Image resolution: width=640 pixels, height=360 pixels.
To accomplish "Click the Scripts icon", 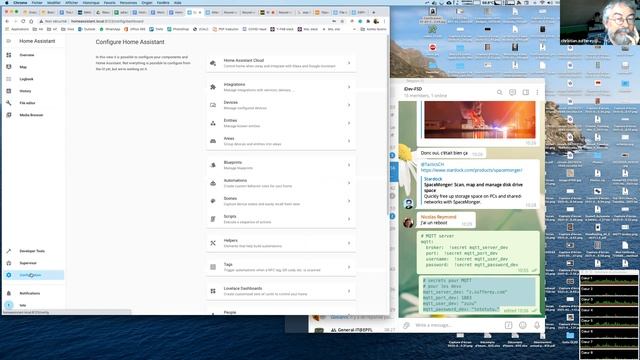I will coord(213,219).
